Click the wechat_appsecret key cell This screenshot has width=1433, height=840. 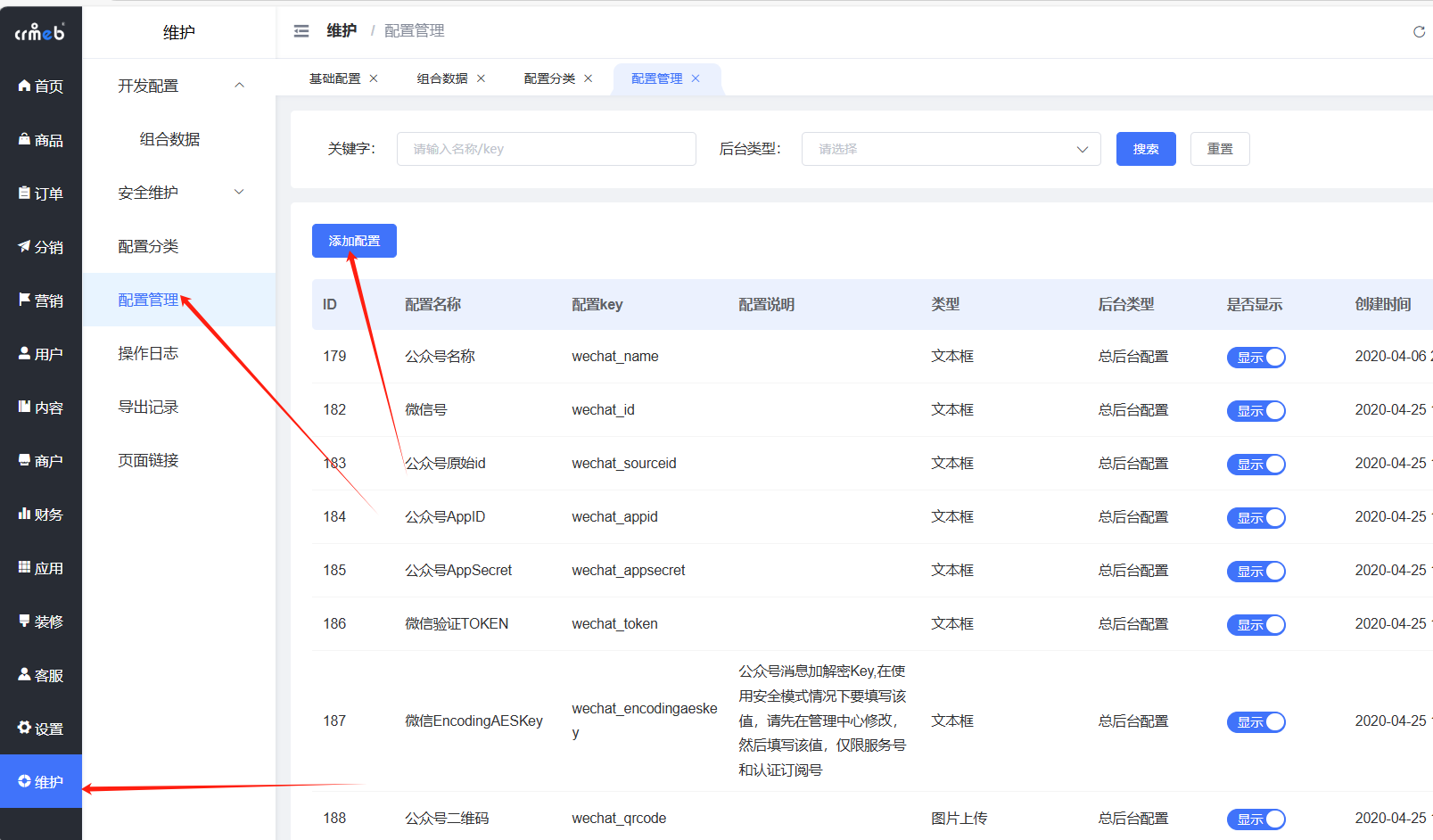[628, 571]
